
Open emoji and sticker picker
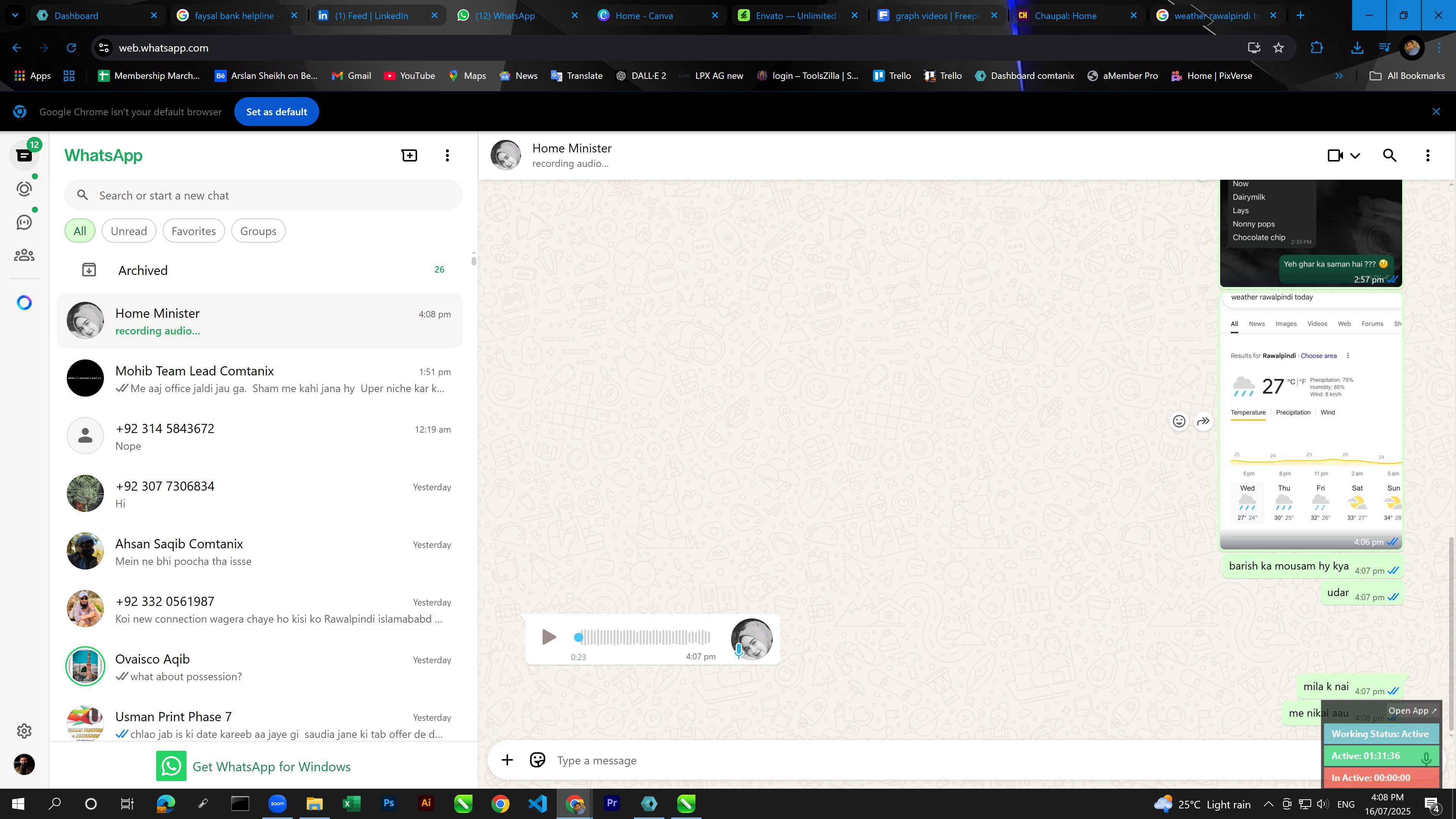coord(538,760)
